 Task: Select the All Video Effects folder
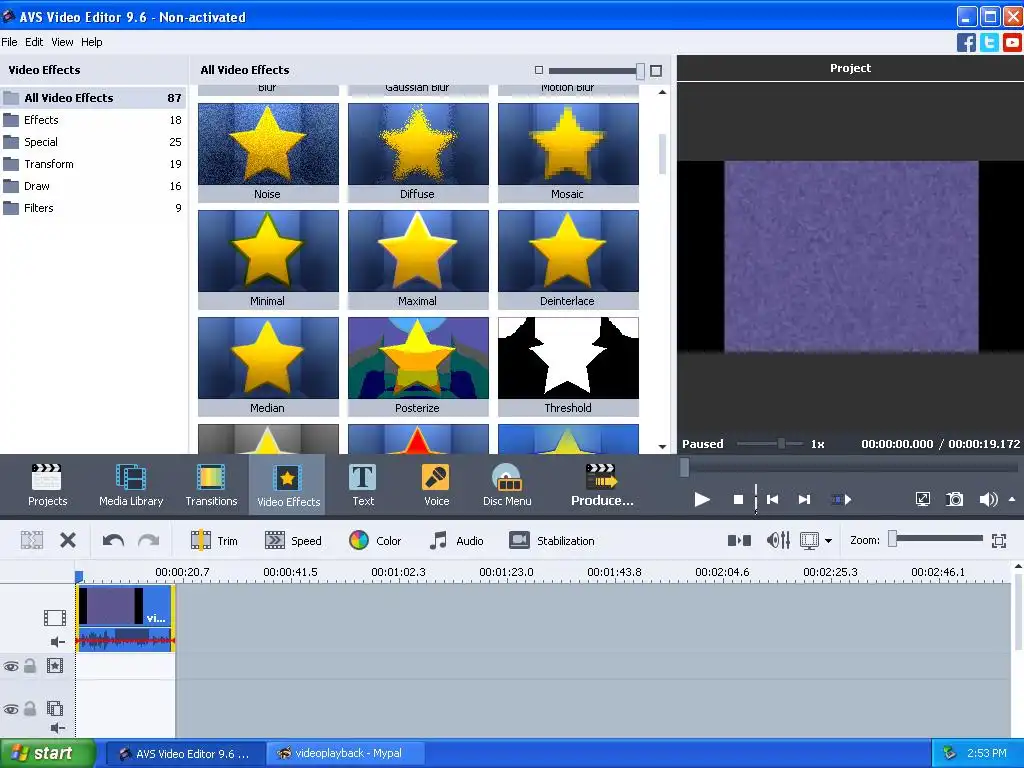click(93, 98)
